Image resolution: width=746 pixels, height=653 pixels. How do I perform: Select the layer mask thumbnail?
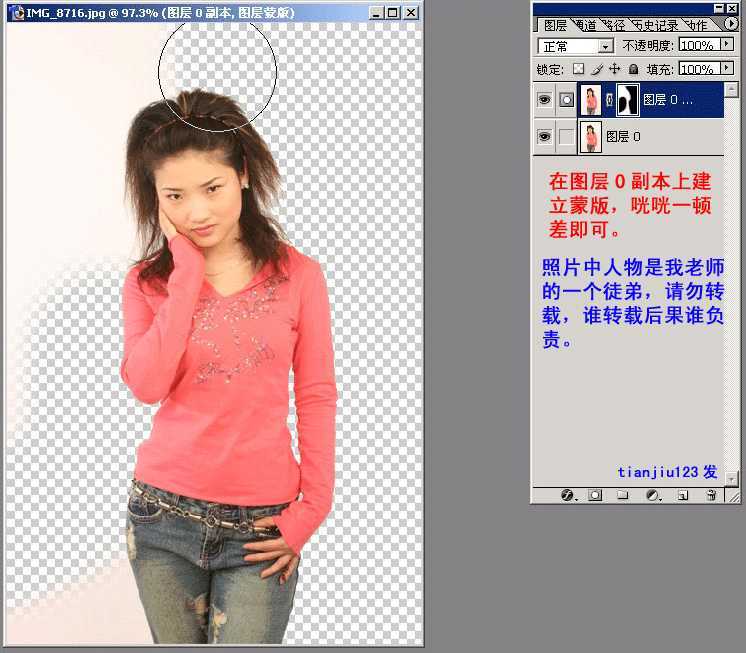628,100
